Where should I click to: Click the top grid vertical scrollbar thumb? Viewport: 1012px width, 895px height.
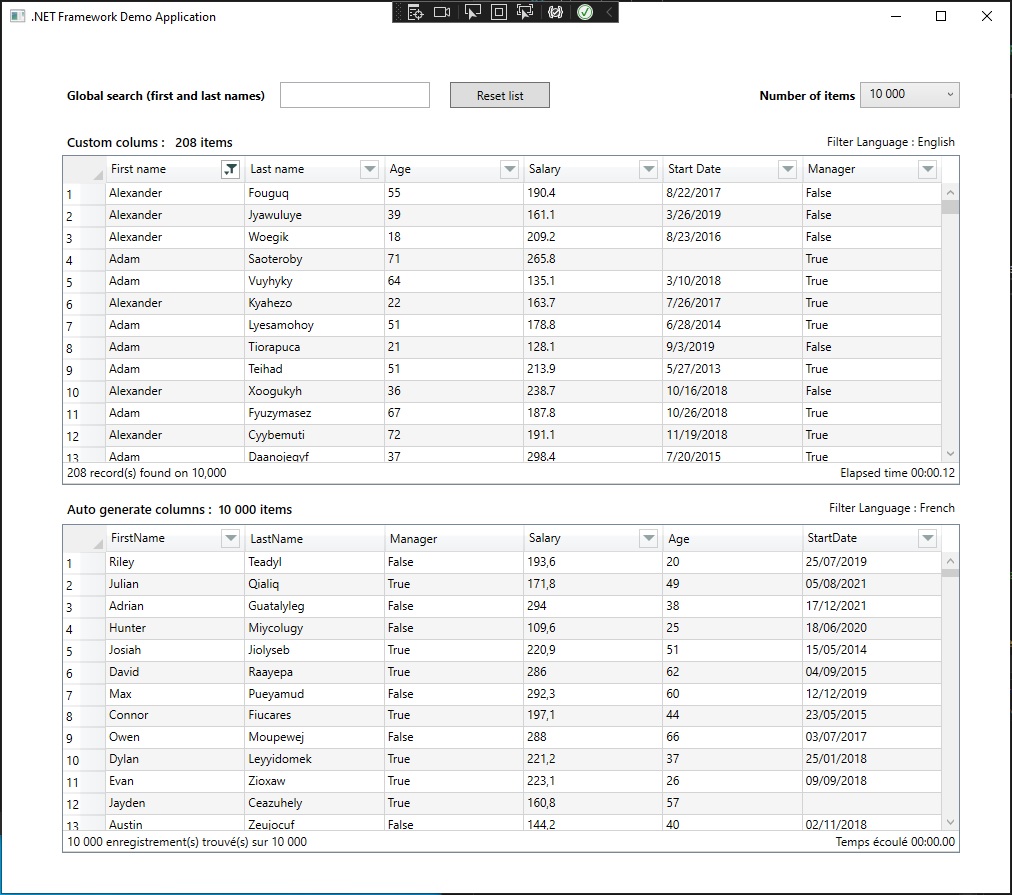coord(950,207)
